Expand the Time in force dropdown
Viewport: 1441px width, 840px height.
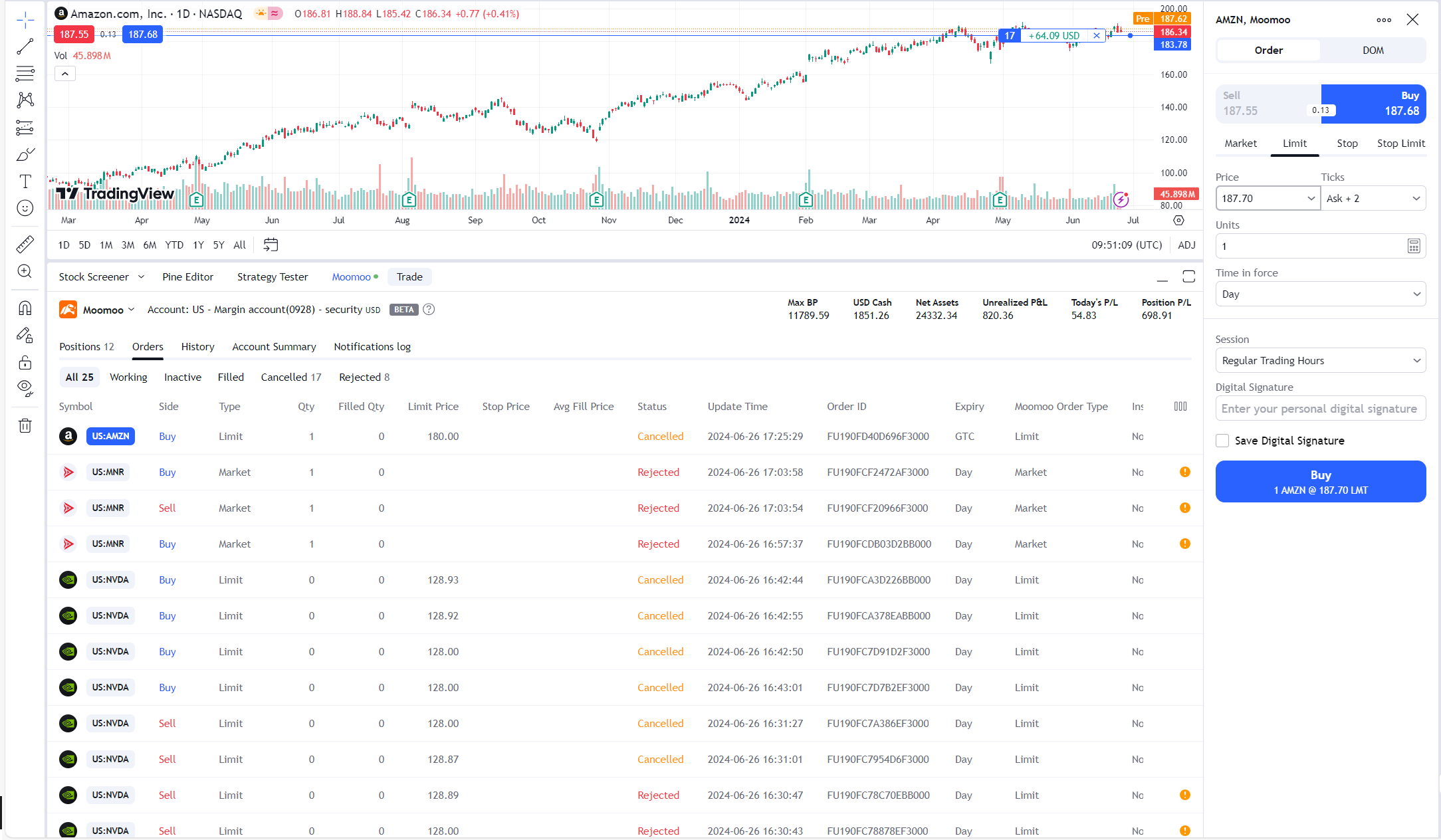[1320, 294]
